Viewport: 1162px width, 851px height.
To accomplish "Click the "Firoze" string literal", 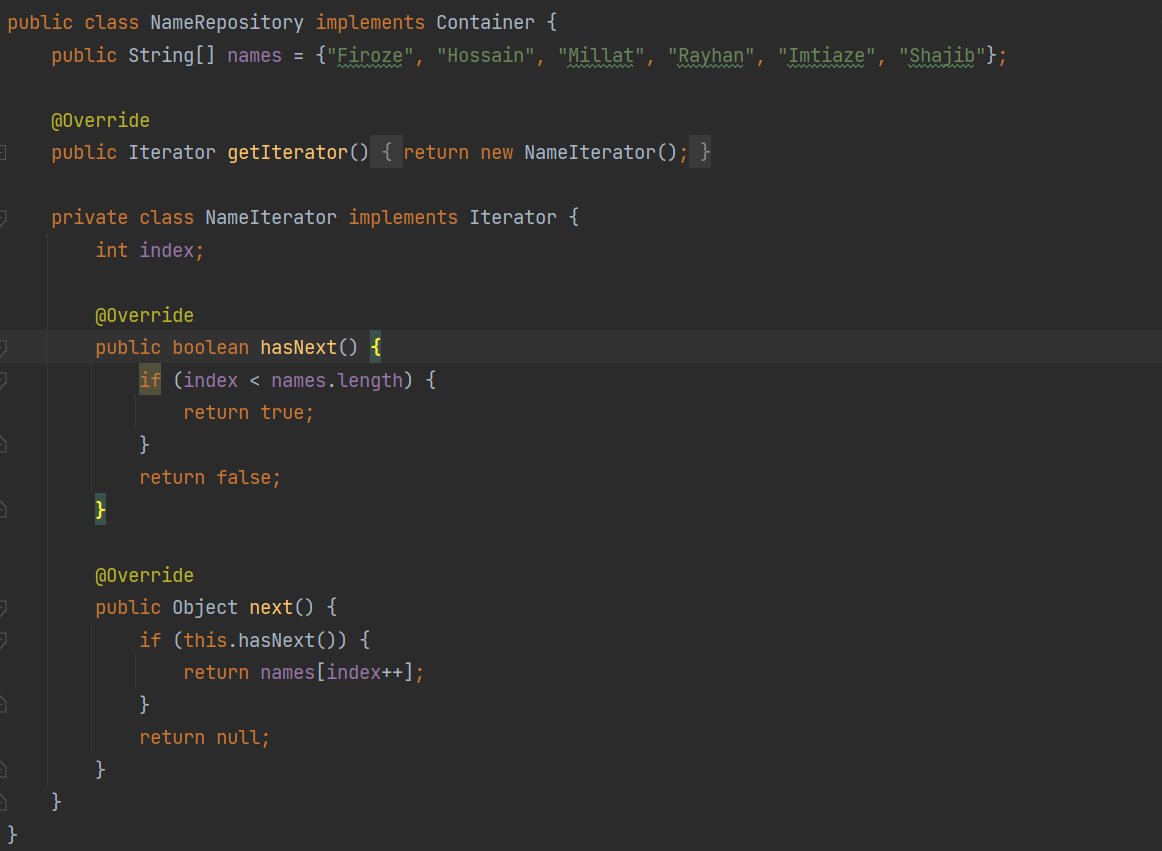I will (x=370, y=56).
